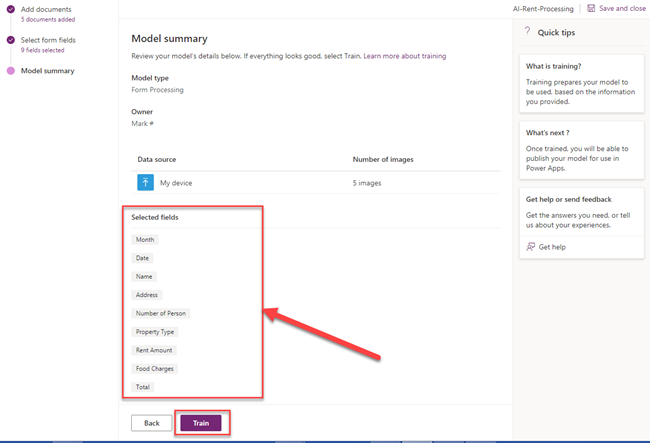Click the Save and close disk icon
The image size is (650, 443).
click(591, 8)
